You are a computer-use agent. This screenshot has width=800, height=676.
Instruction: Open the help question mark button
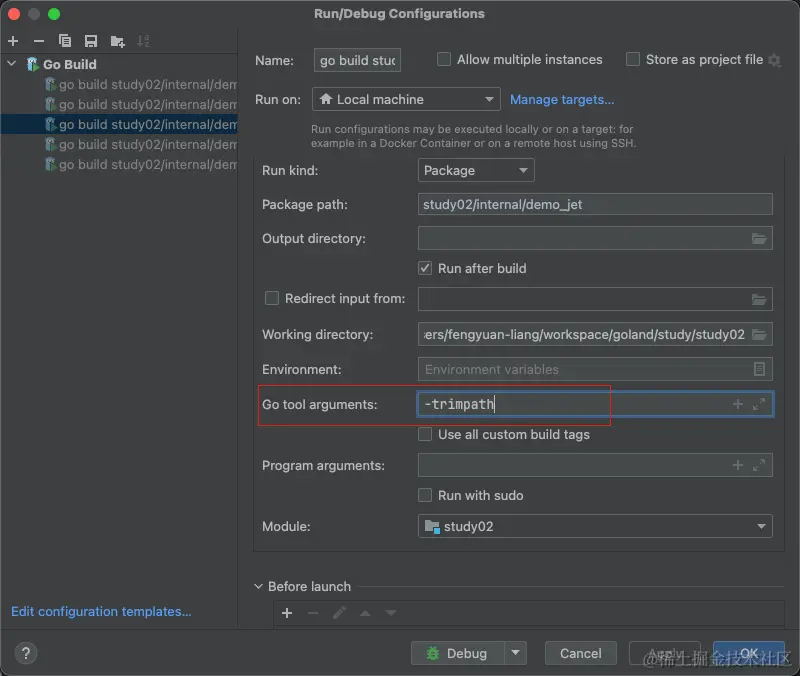tap(26, 653)
